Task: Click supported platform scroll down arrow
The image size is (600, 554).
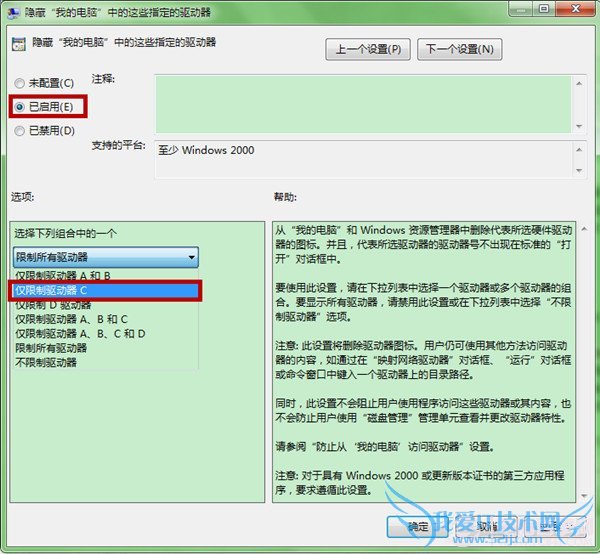Action: coord(579,170)
